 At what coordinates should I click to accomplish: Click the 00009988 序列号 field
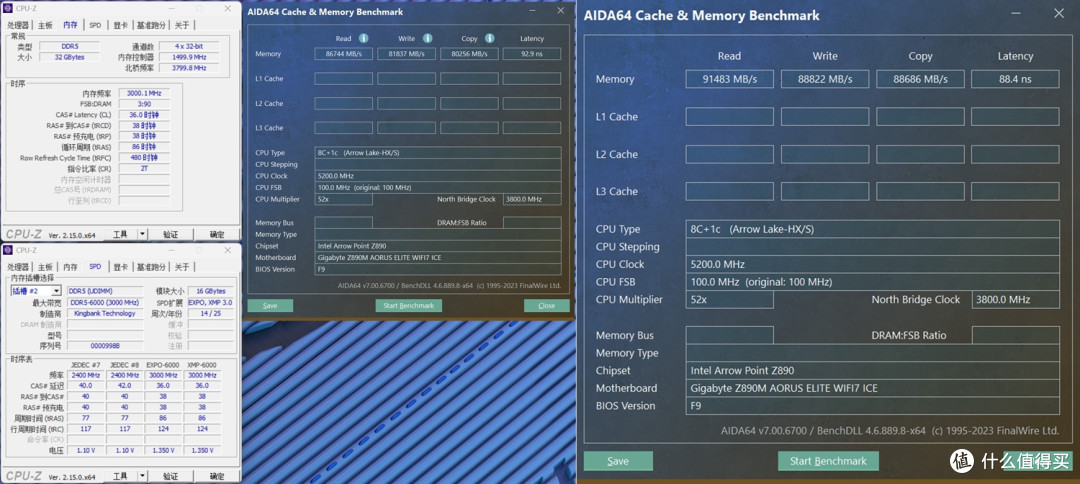(105, 346)
